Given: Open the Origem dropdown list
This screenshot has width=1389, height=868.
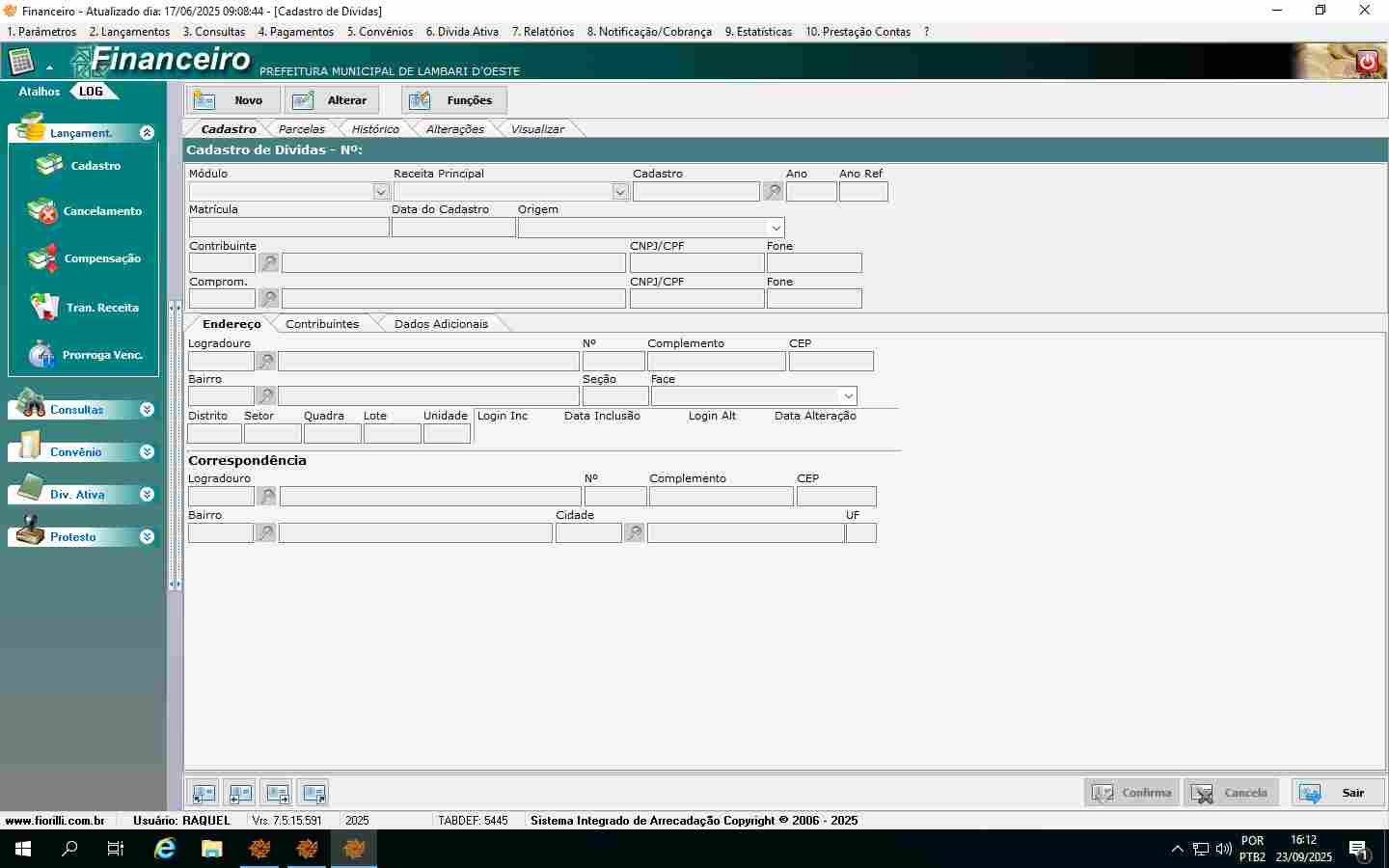Looking at the screenshot, I should tap(776, 228).
